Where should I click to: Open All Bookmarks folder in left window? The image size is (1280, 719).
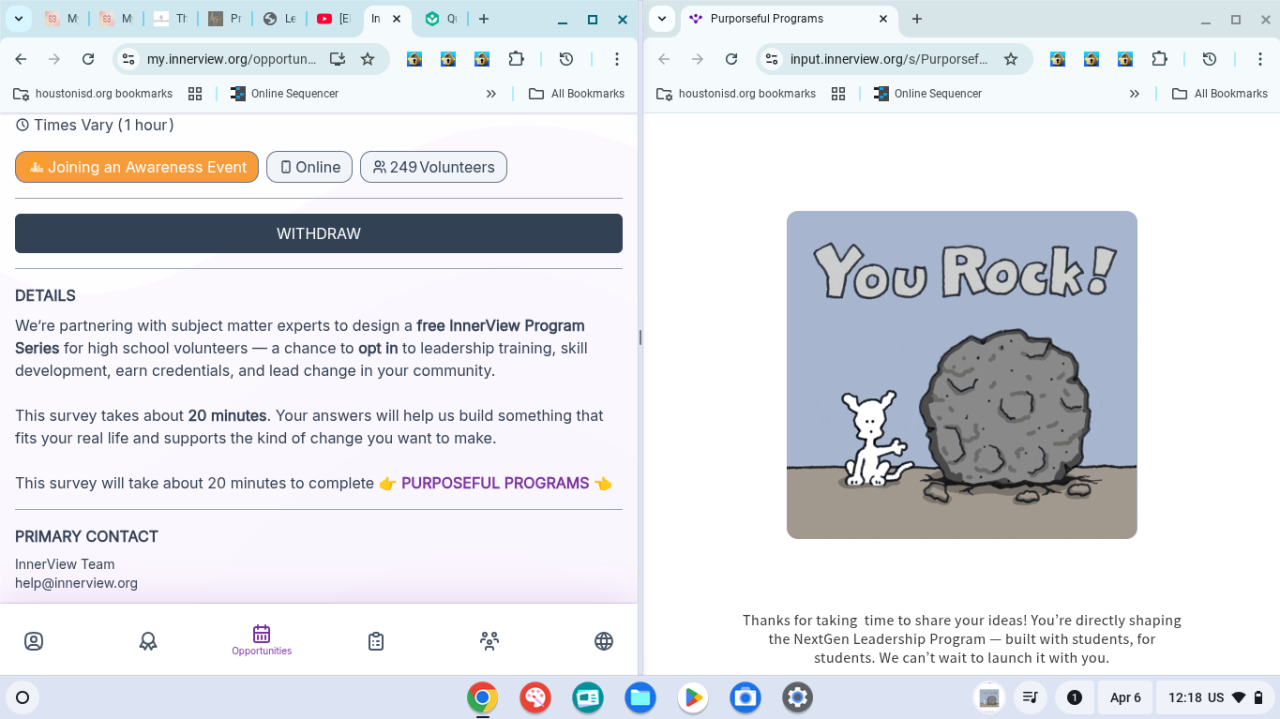click(x=577, y=93)
